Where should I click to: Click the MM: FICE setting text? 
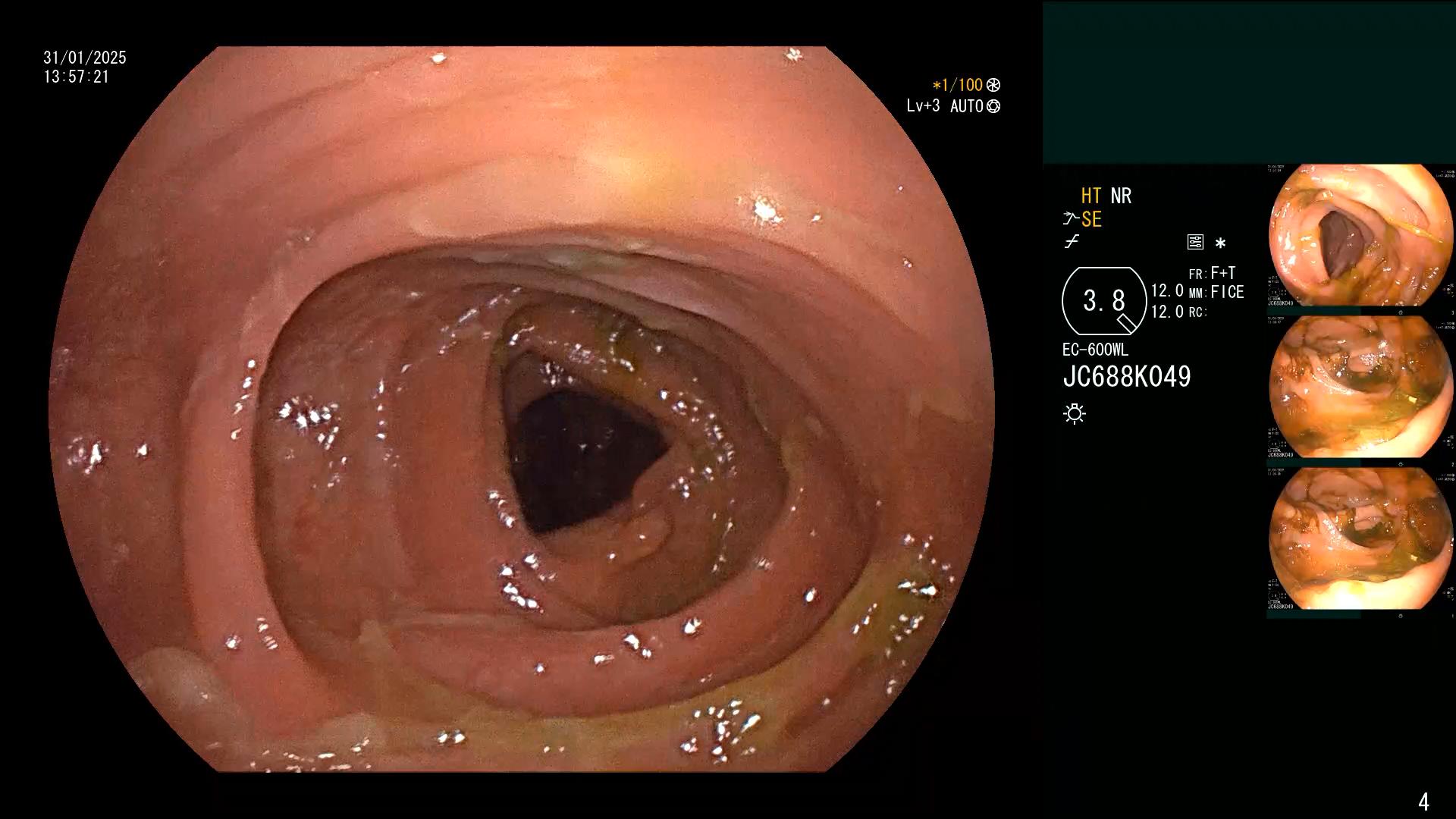click(1216, 292)
